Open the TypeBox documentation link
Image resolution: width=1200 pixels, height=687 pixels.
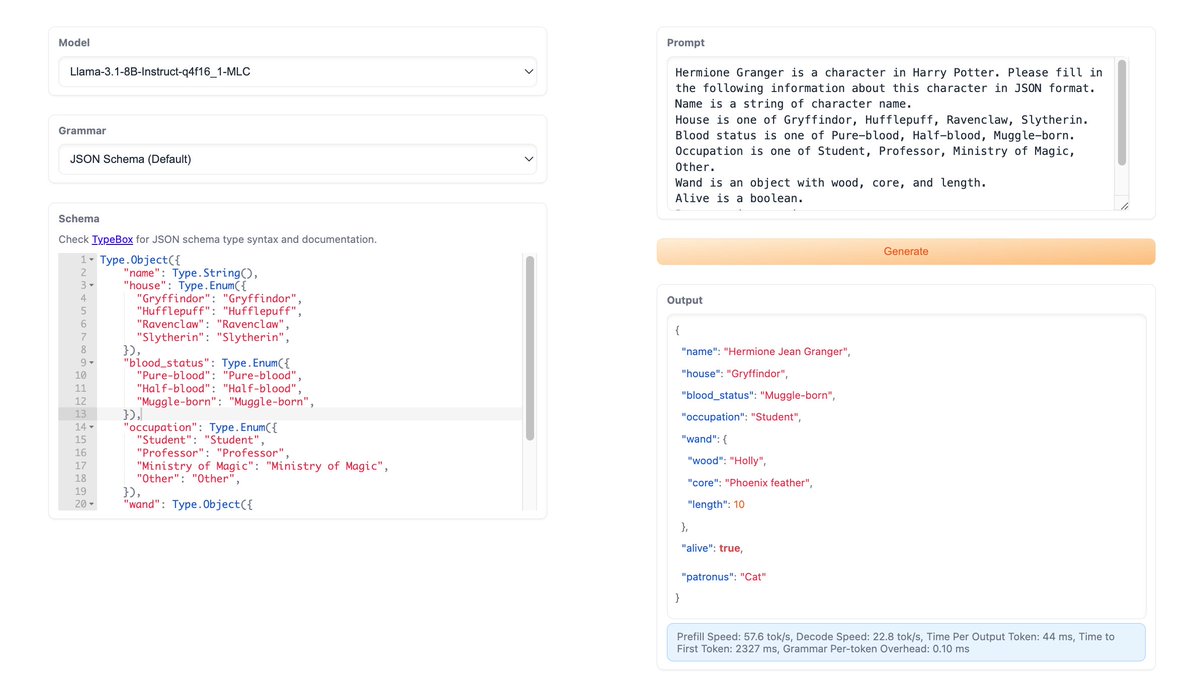click(x=112, y=240)
